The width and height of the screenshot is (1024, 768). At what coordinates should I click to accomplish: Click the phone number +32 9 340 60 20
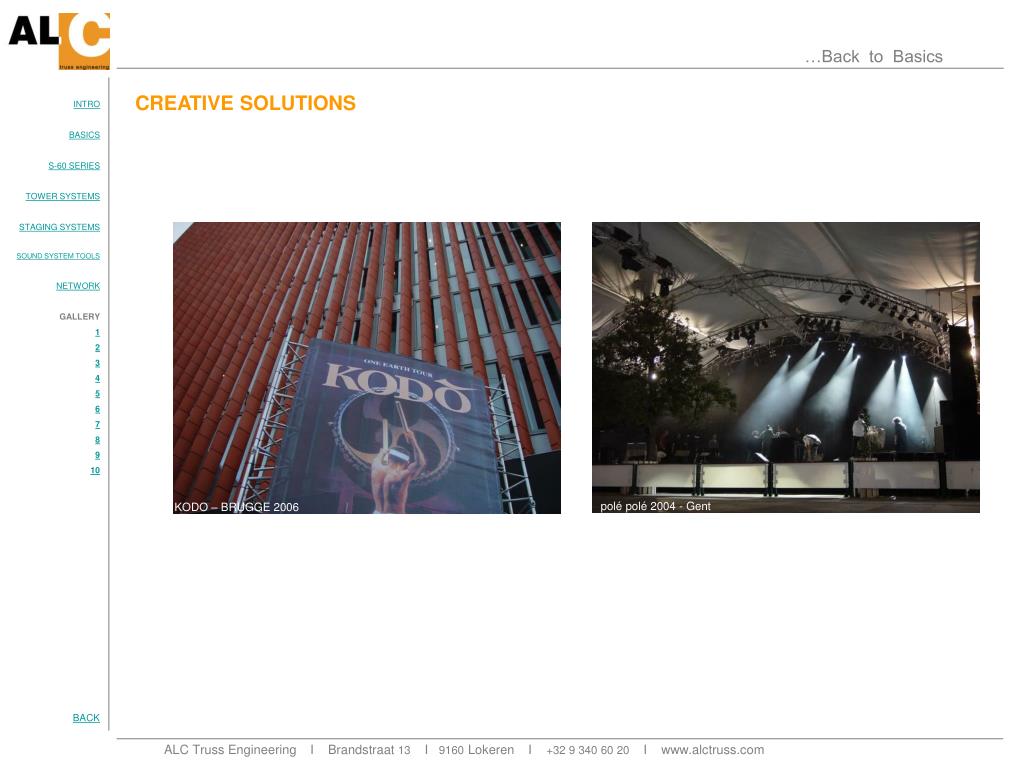click(588, 750)
